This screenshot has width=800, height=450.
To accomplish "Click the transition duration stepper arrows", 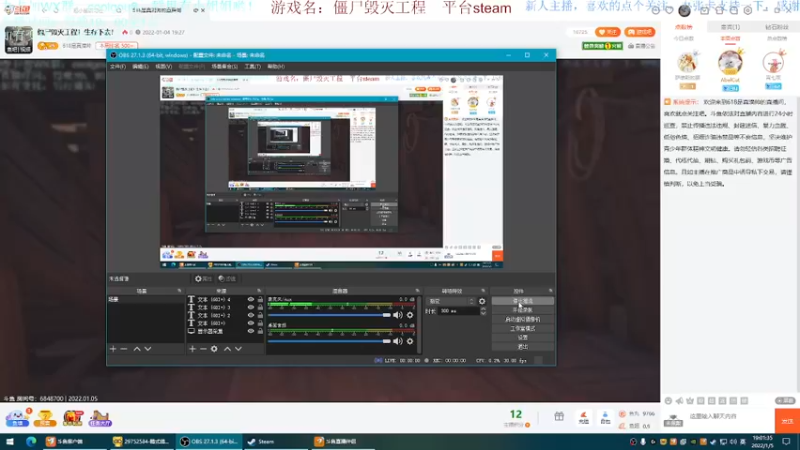I will (x=483, y=311).
